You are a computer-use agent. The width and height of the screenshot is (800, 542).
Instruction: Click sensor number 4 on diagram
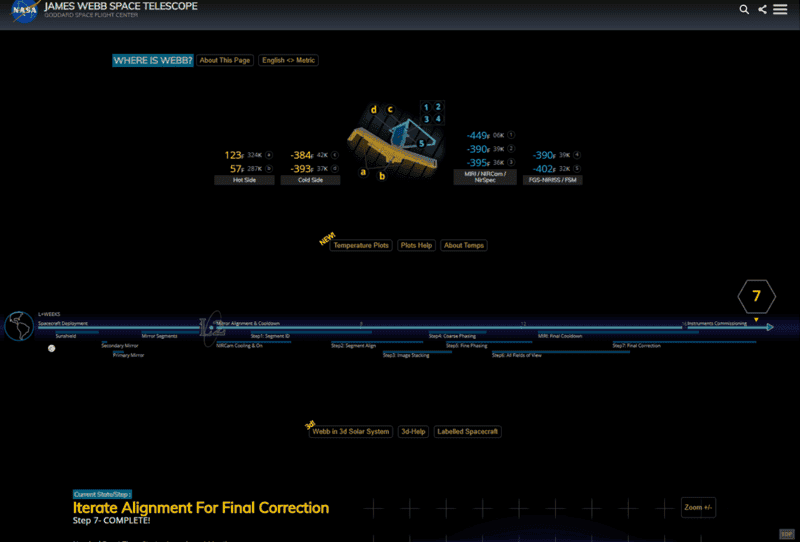(438, 119)
